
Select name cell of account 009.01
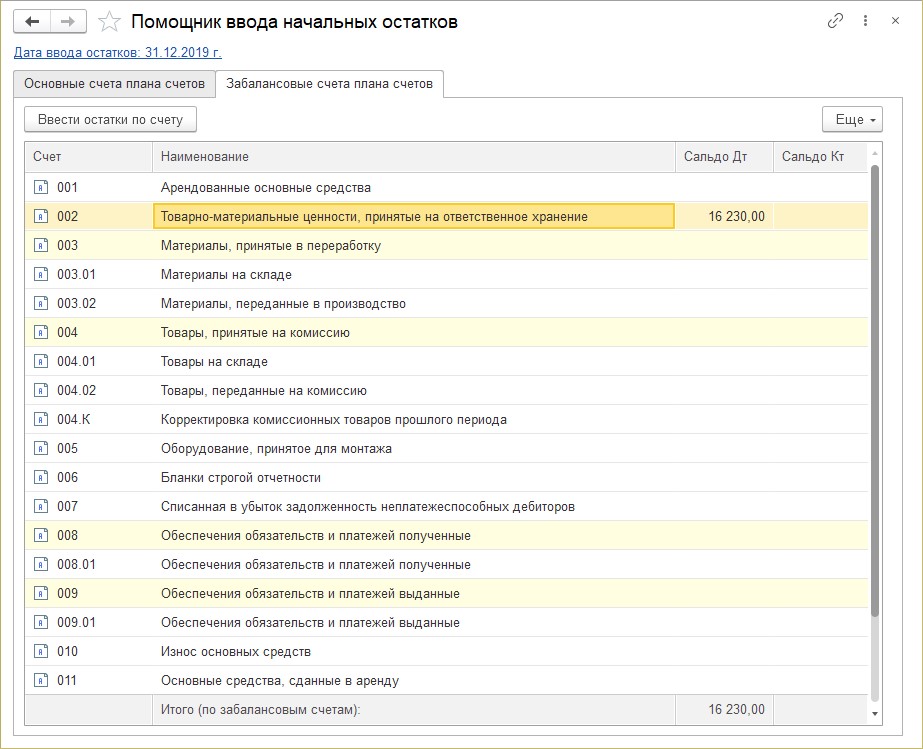414,622
